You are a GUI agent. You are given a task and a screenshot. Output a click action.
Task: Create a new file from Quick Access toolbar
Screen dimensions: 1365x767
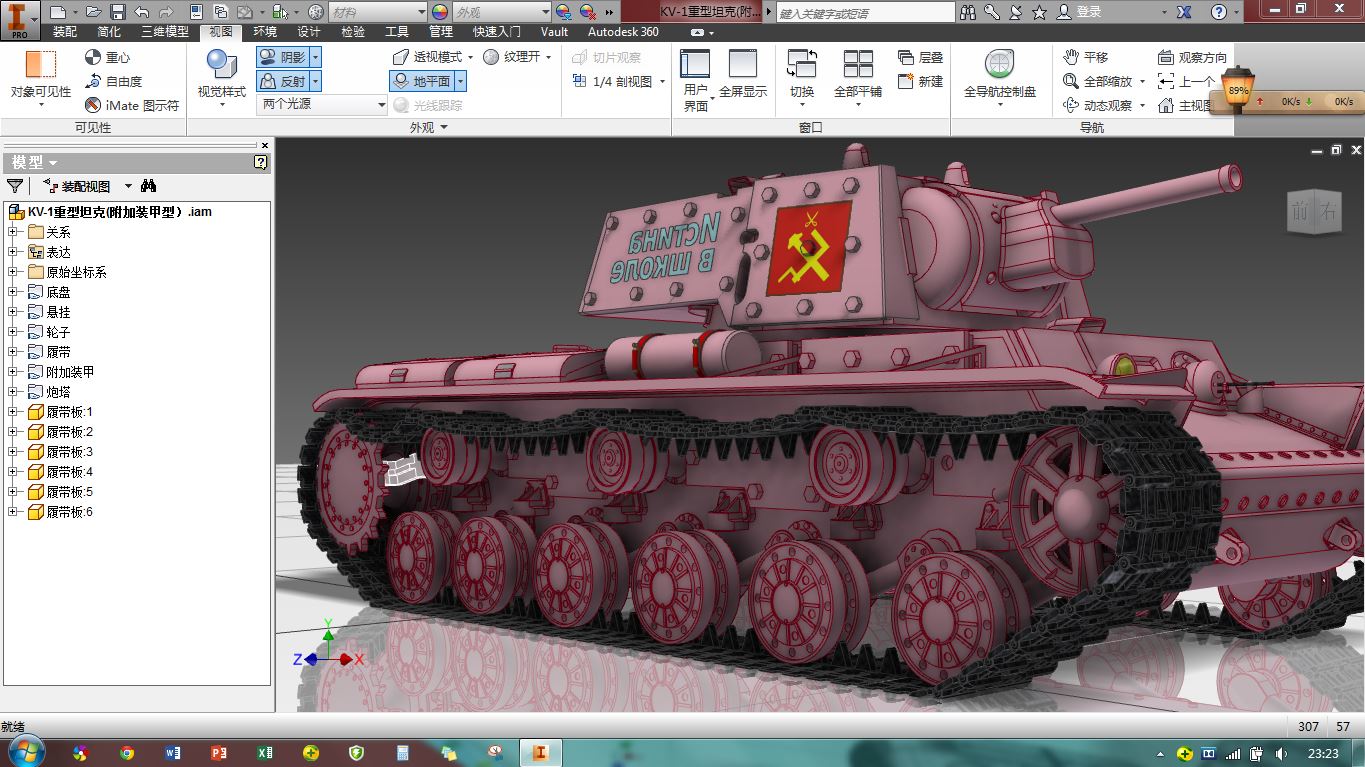click(57, 12)
